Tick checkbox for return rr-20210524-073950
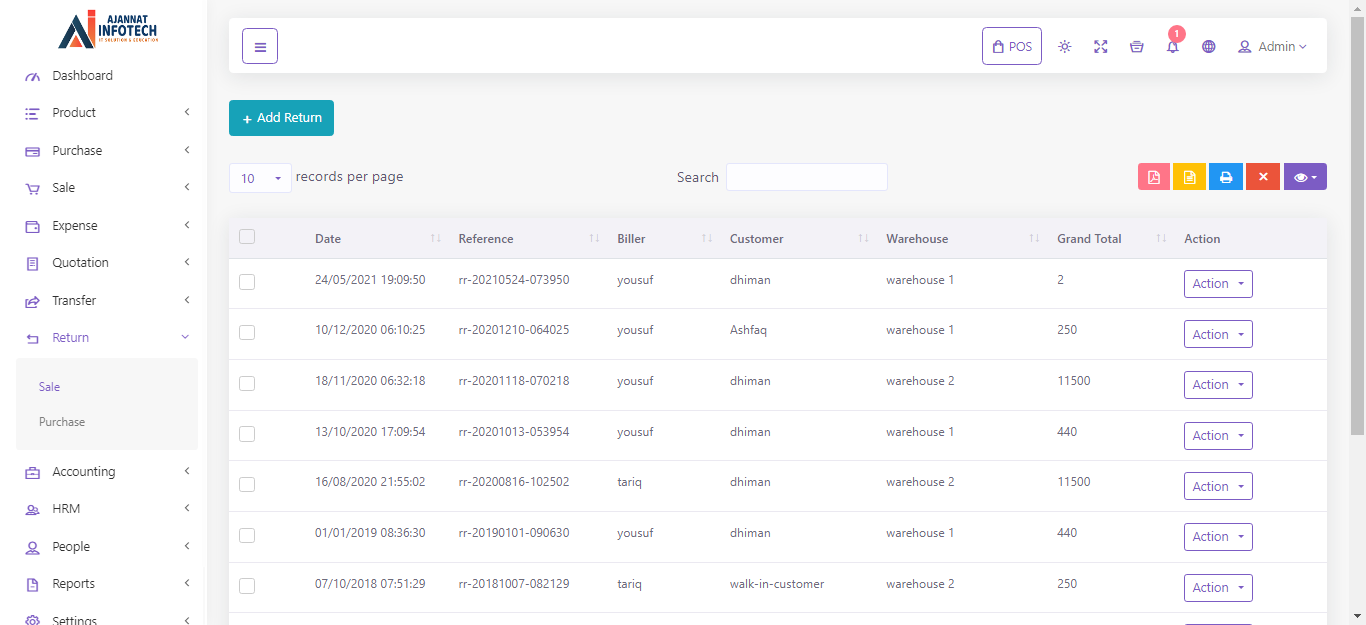Viewport: 1366px width, 625px height. click(247, 282)
